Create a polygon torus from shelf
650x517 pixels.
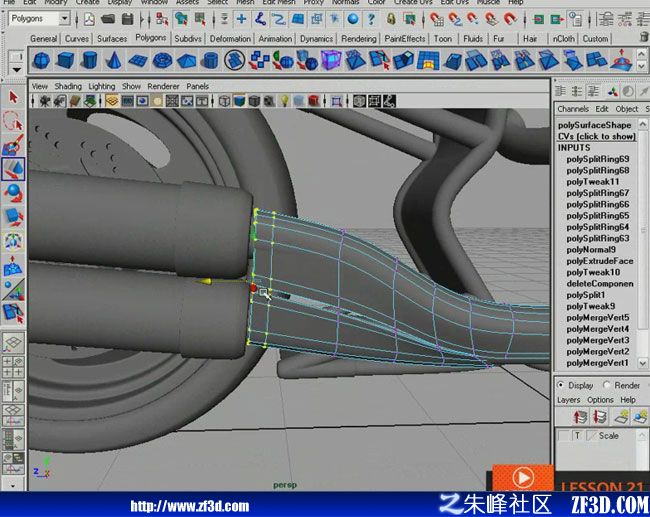coord(162,61)
